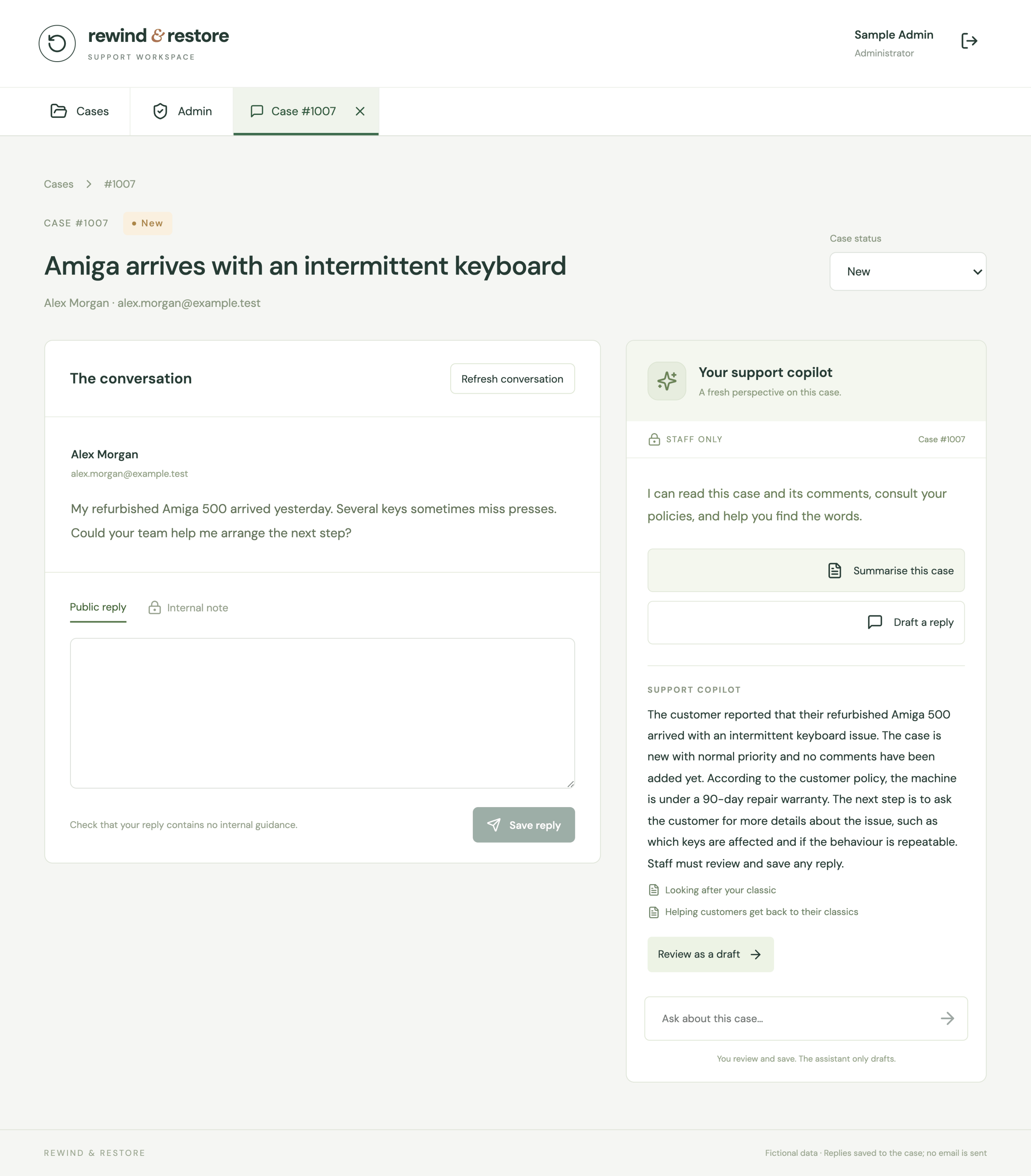Click the 'Case #1007' label in the copilot panel
This screenshot has height=1176, width=1031.
coord(941,439)
